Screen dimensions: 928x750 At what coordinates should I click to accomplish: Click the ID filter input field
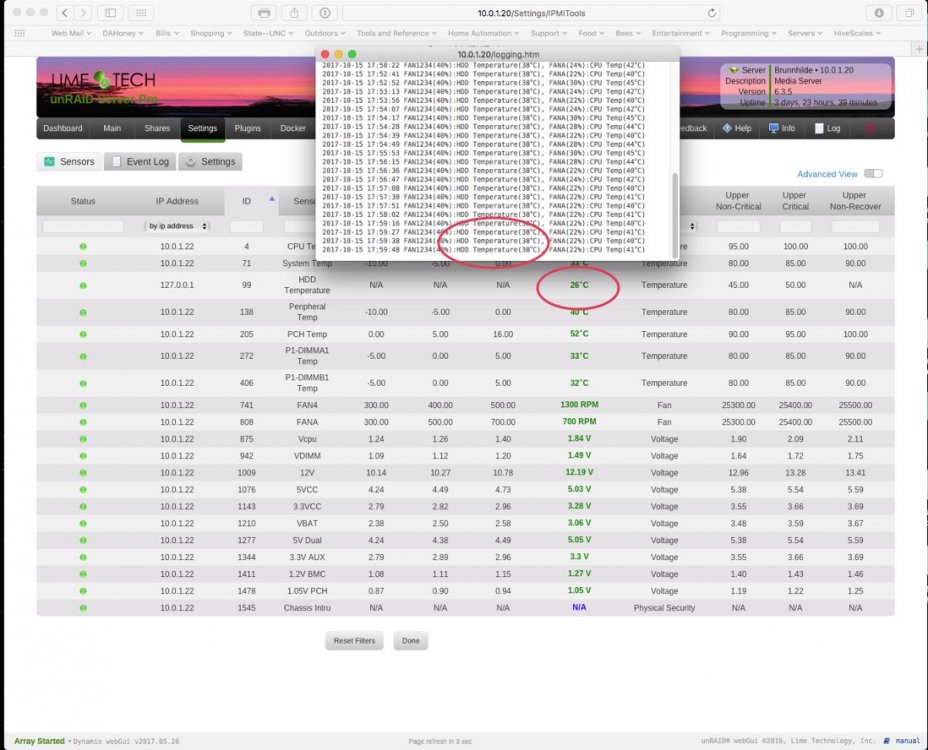[246, 227]
